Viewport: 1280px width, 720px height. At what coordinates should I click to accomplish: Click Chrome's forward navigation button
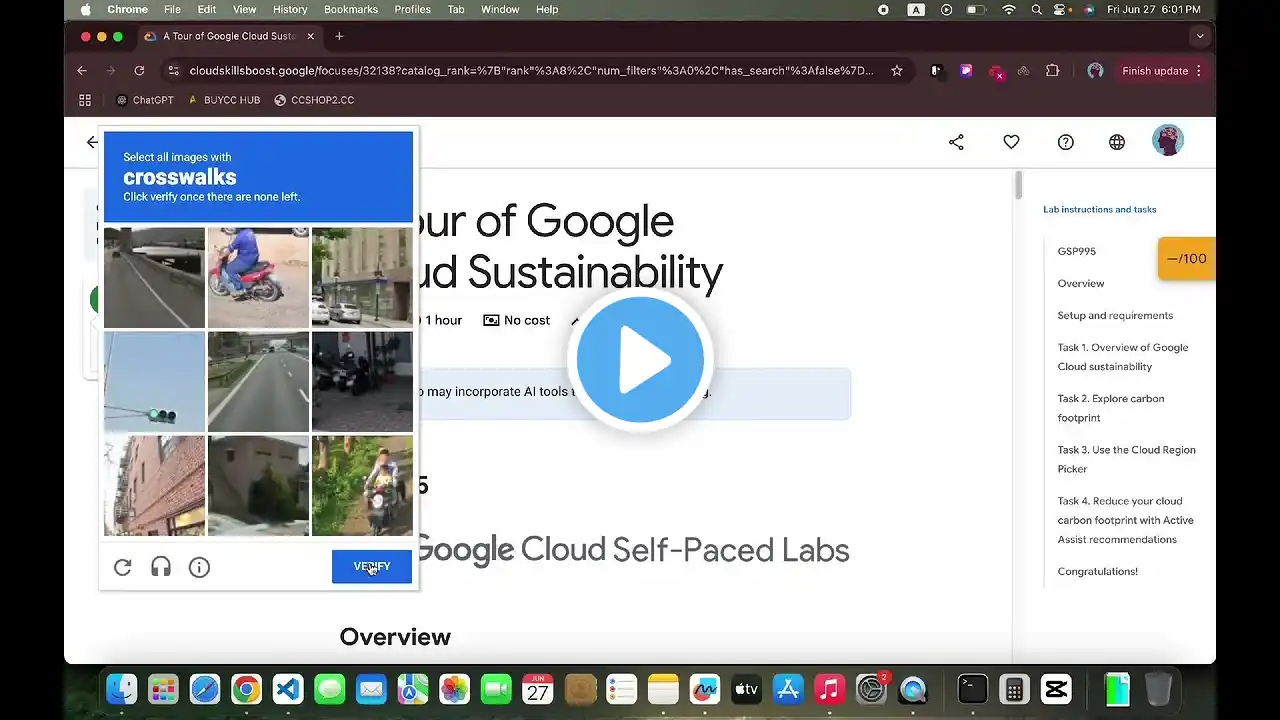[x=110, y=71]
